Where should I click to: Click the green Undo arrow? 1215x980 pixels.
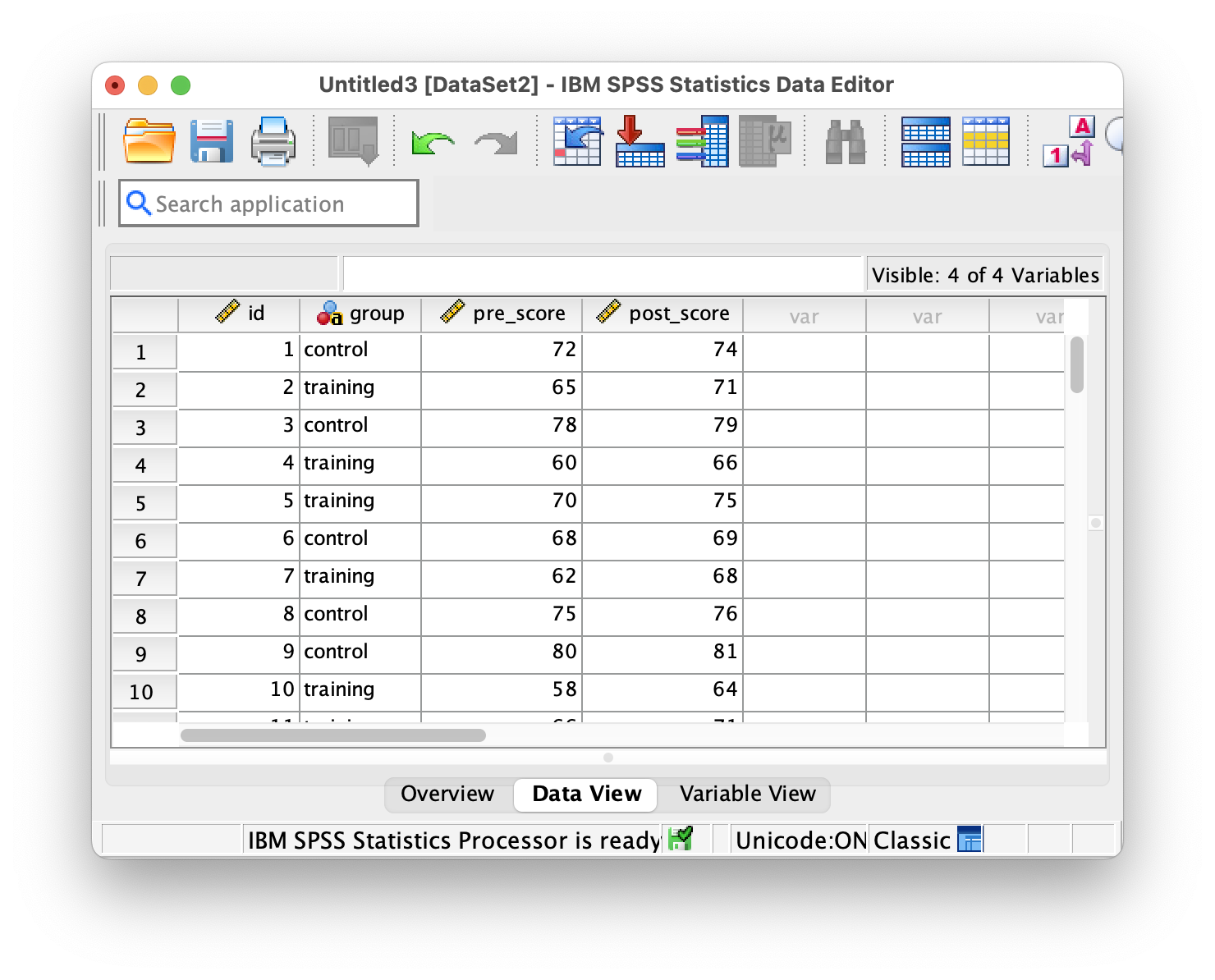tap(433, 143)
